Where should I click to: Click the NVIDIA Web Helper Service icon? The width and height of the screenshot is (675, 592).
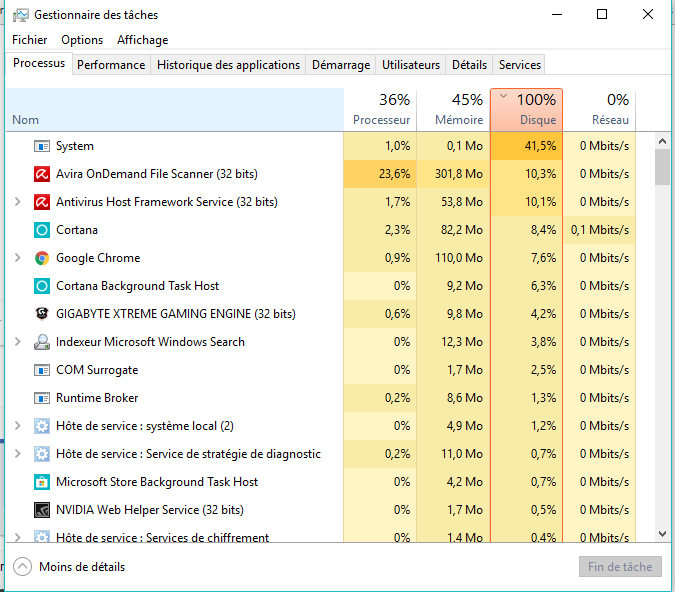tap(42, 510)
